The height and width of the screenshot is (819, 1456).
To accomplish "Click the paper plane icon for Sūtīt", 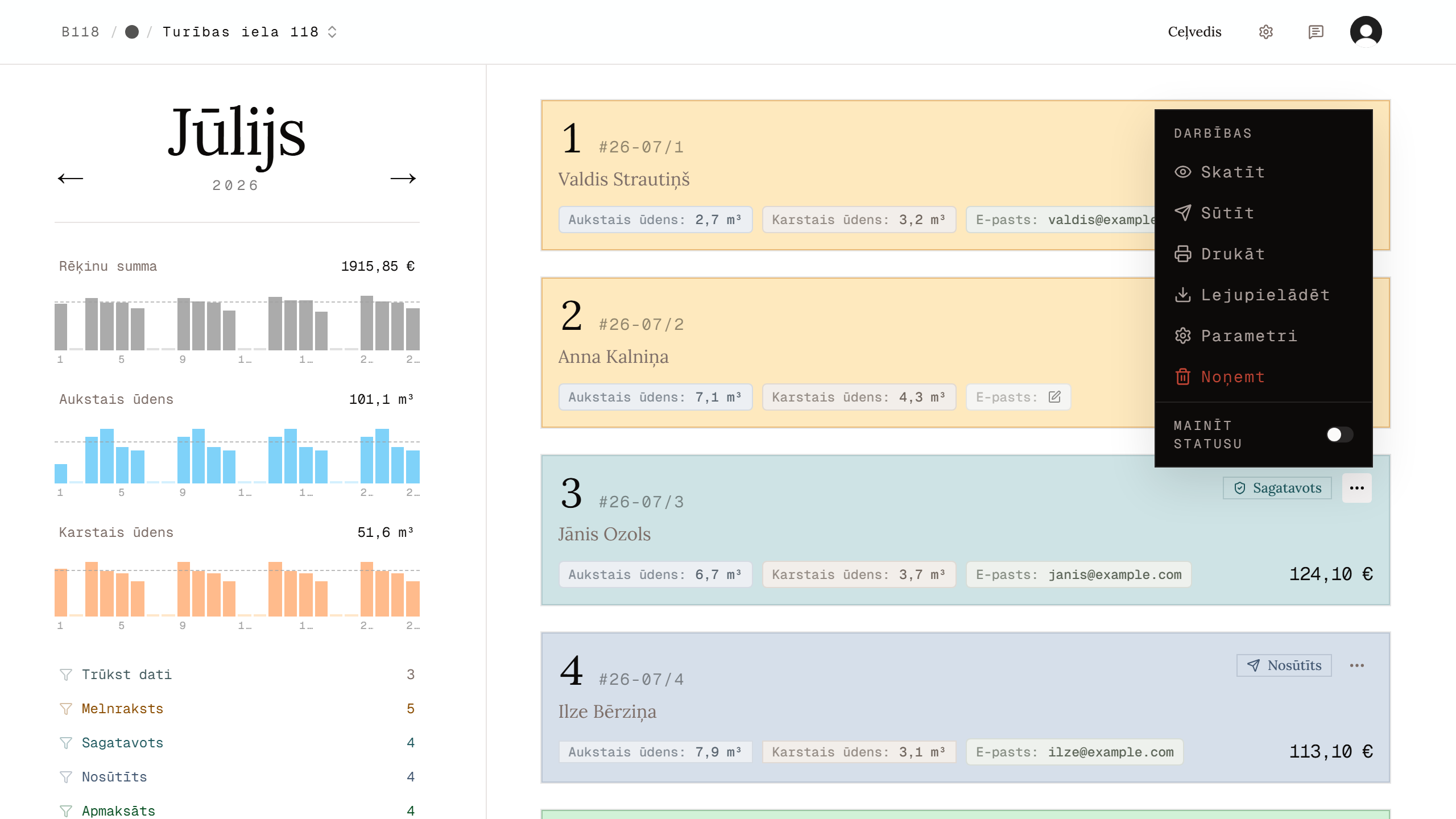I will tap(1183, 213).
